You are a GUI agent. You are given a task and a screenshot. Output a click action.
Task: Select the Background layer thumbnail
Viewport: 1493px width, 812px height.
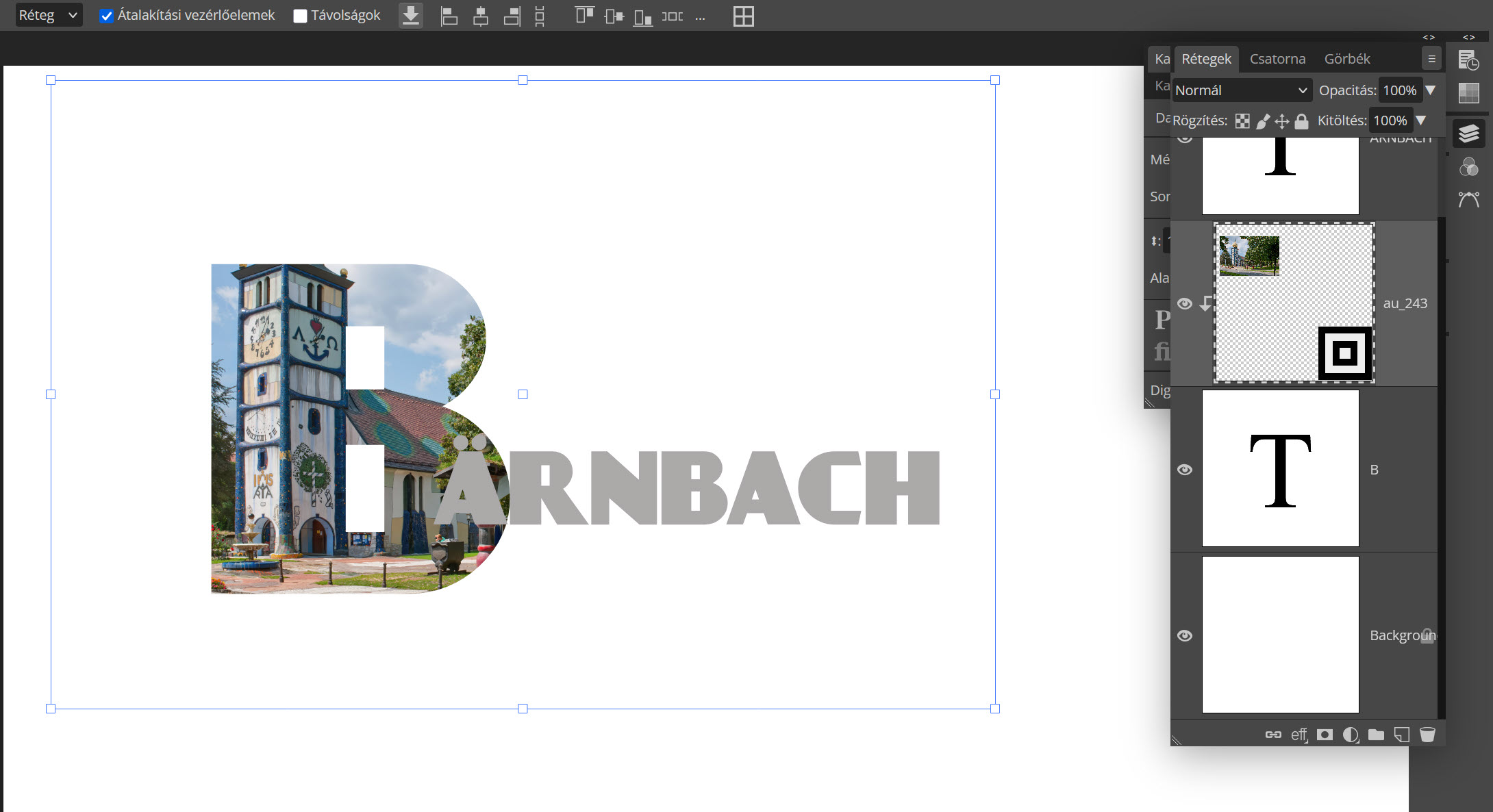coord(1280,635)
